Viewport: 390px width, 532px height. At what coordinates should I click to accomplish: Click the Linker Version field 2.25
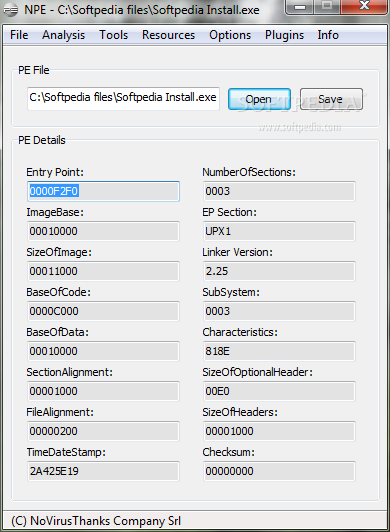tap(279, 271)
